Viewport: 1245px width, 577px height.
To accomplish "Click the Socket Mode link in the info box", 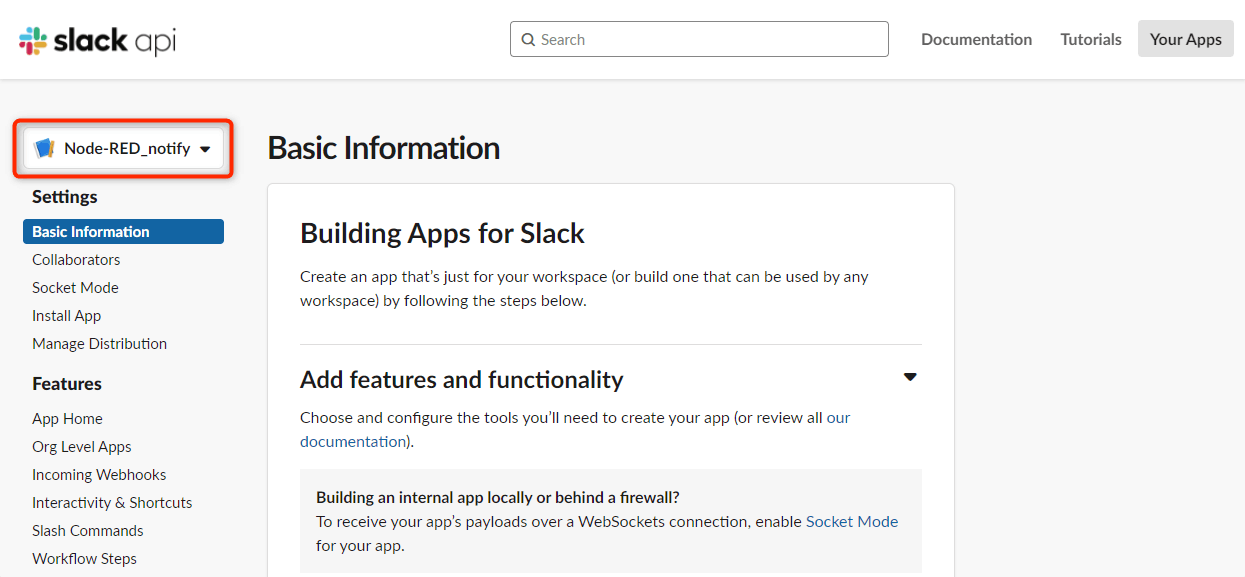I will coord(852,521).
